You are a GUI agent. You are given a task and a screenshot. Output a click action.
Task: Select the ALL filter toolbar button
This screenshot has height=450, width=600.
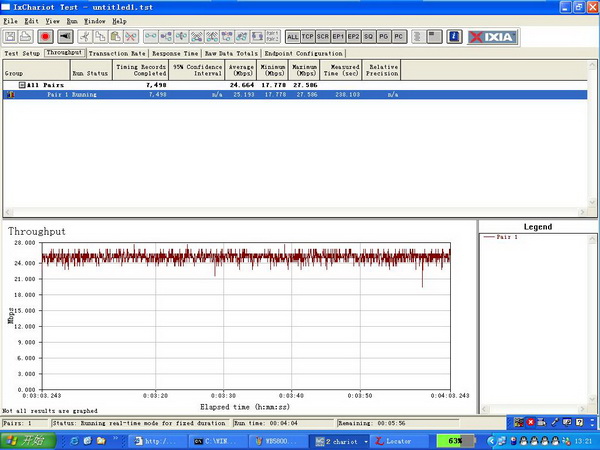(293, 36)
